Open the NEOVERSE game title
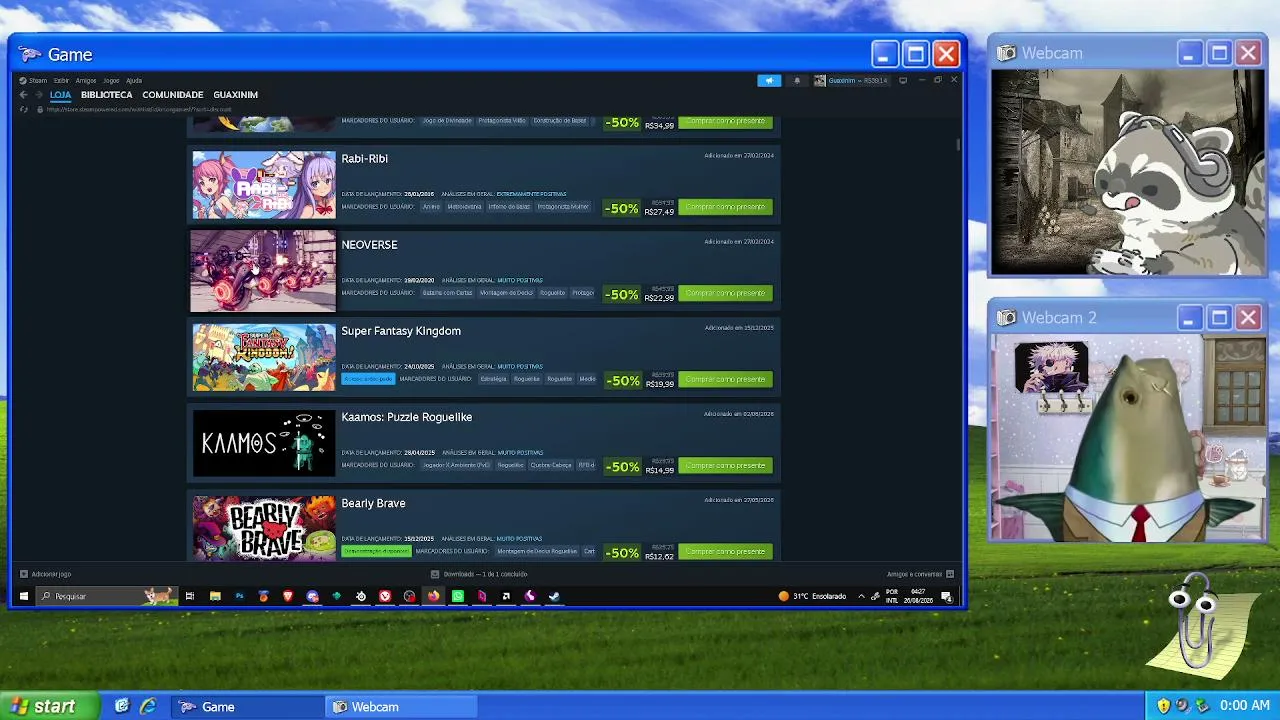Viewport: 1280px width, 720px height. [x=370, y=244]
